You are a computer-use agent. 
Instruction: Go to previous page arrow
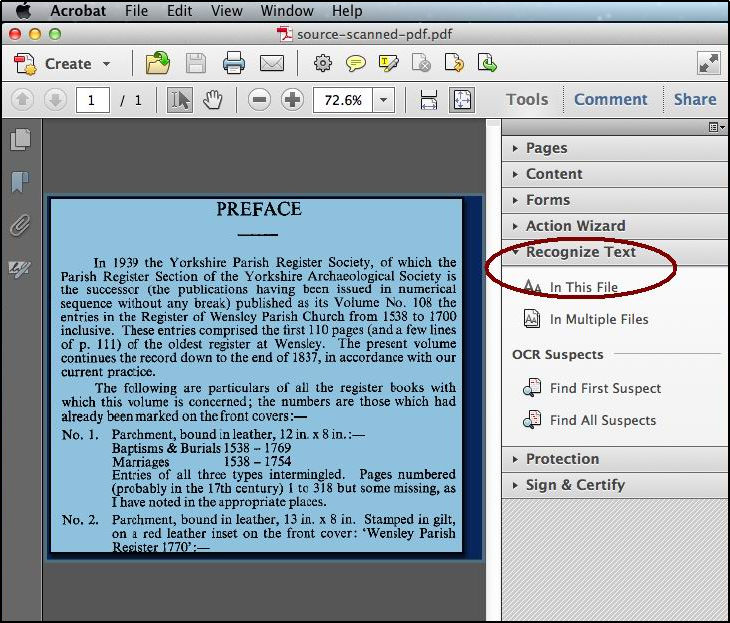click(22, 100)
